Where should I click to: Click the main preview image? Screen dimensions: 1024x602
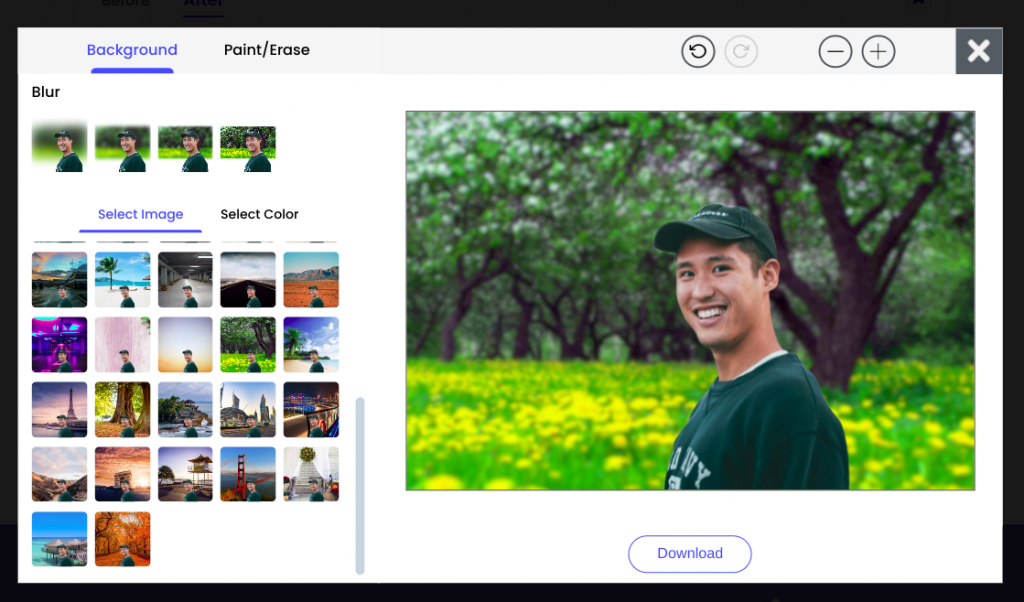point(689,300)
